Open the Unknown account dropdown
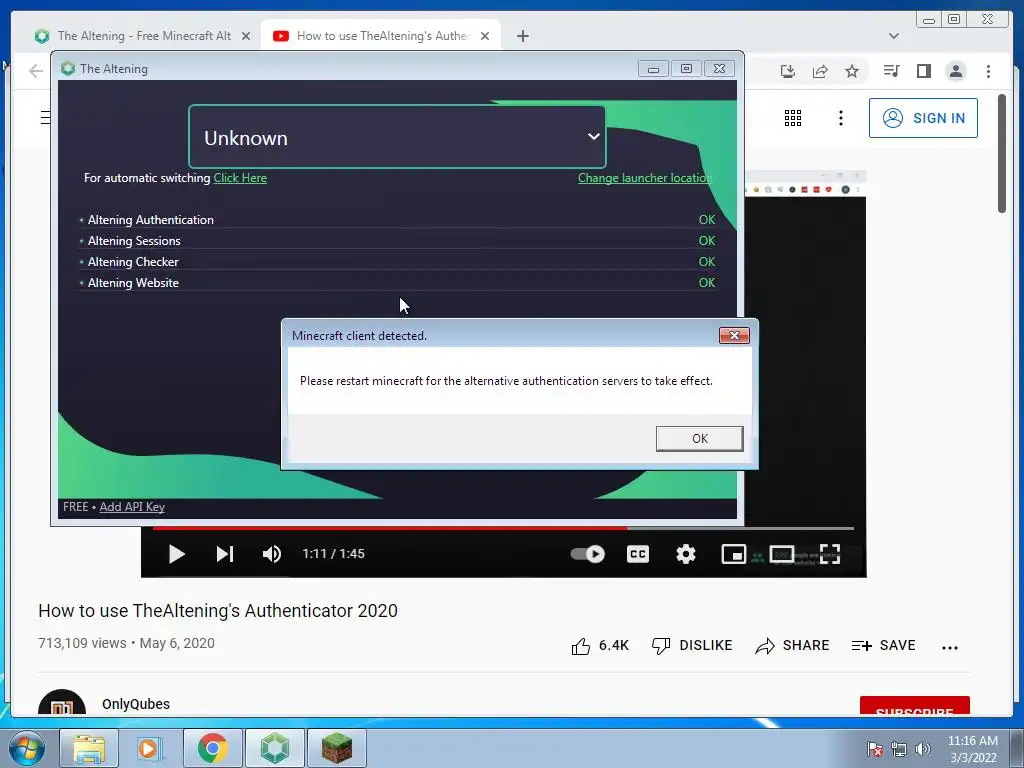Image resolution: width=1024 pixels, height=768 pixels. pyautogui.click(x=397, y=137)
